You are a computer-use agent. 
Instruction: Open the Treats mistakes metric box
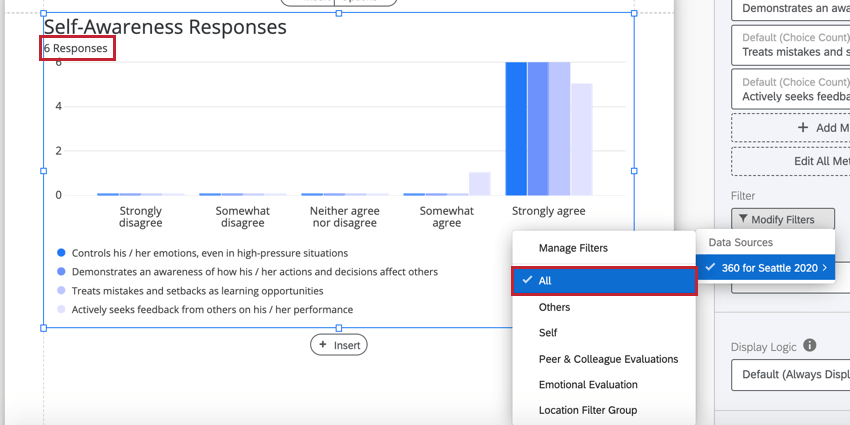pyautogui.click(x=790, y=45)
